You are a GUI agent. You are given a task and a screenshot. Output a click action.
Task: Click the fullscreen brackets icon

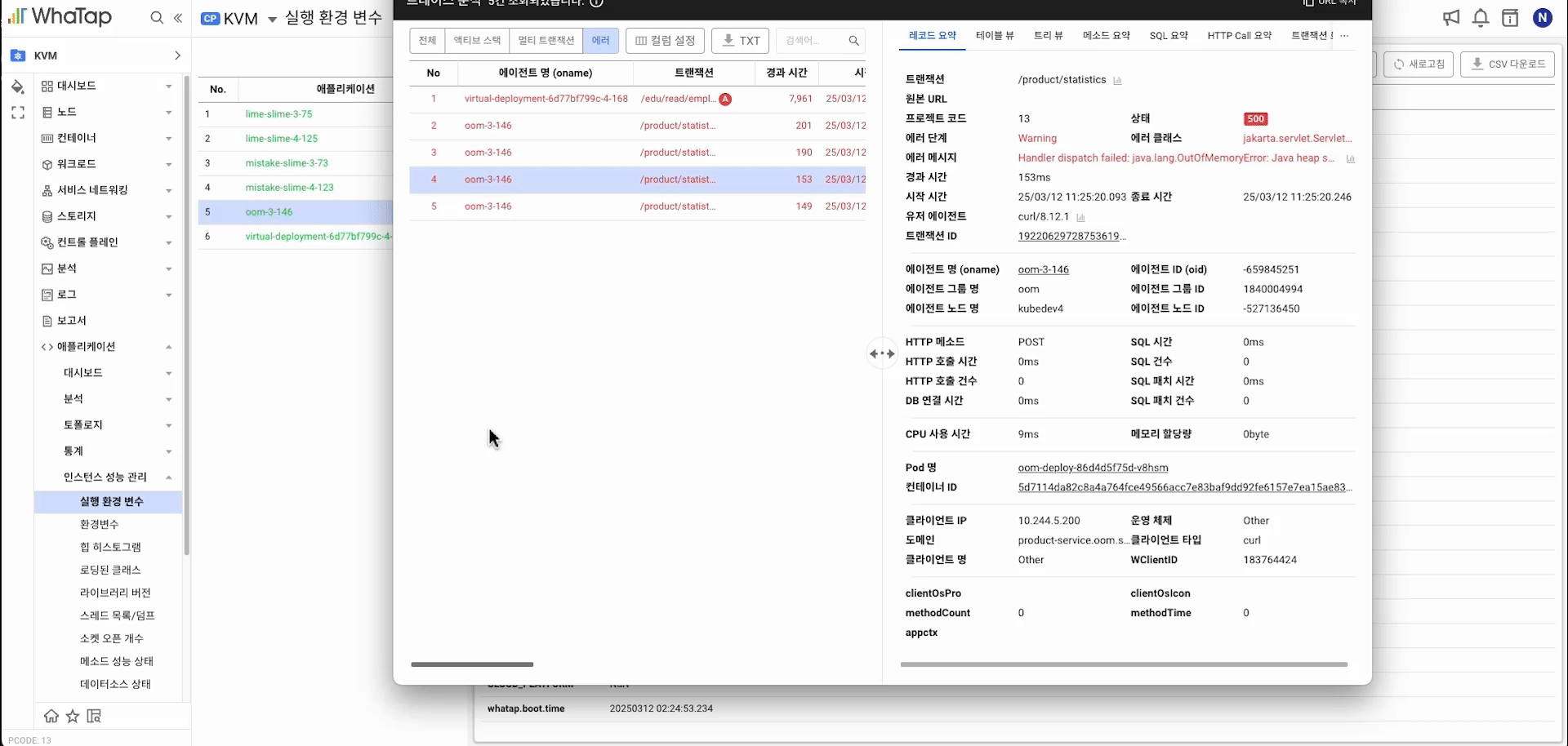[18, 113]
